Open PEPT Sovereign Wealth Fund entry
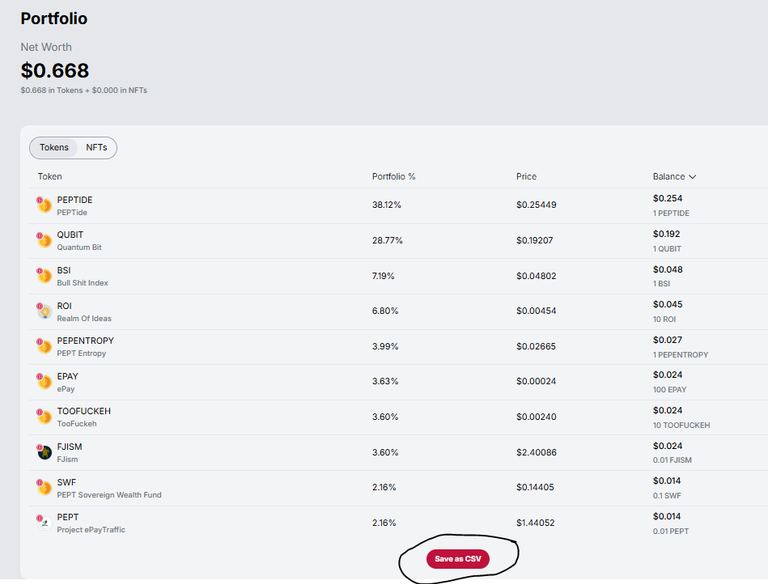Viewport: 768px width, 584px height. (x=109, y=495)
